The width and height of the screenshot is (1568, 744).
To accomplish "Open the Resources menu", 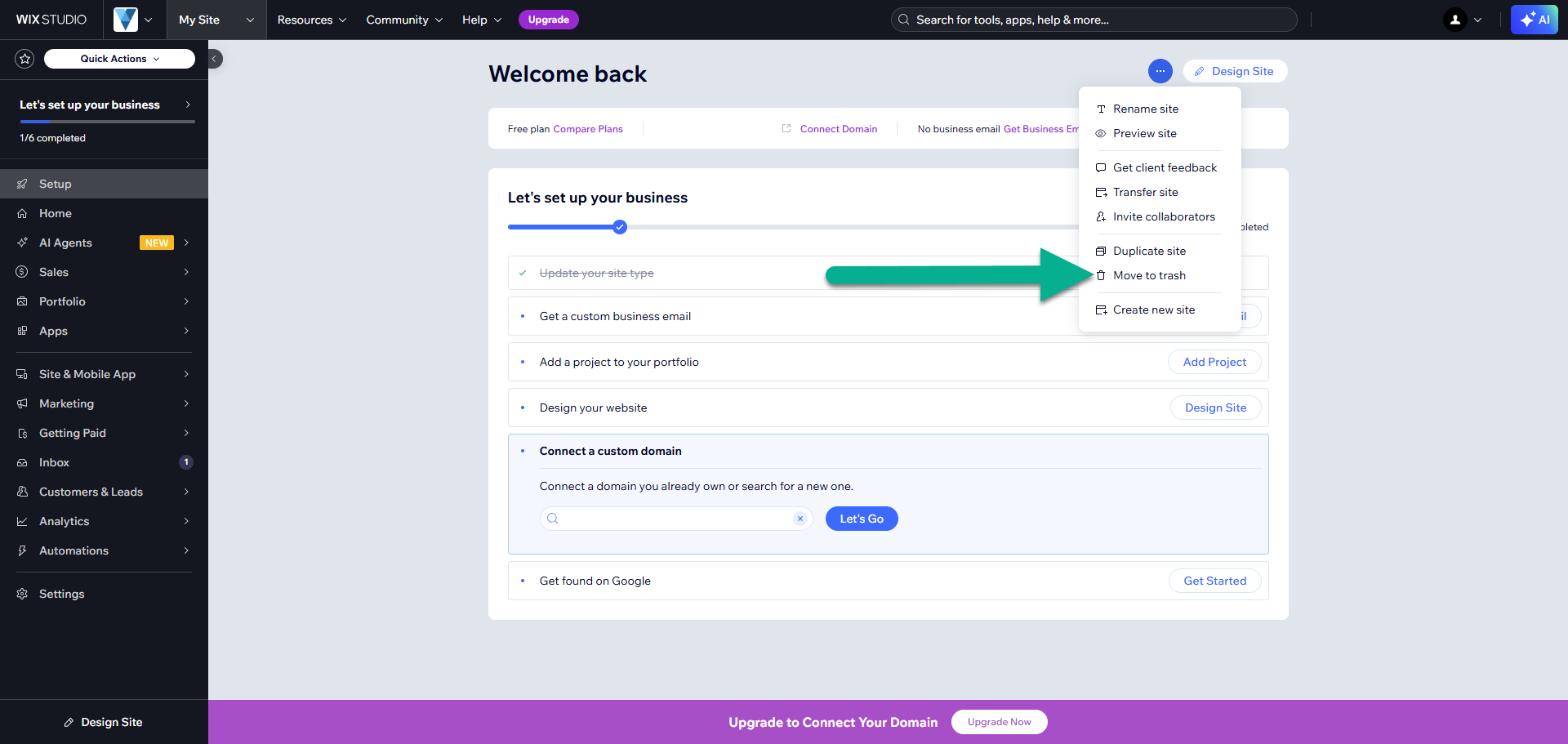I will 311,20.
